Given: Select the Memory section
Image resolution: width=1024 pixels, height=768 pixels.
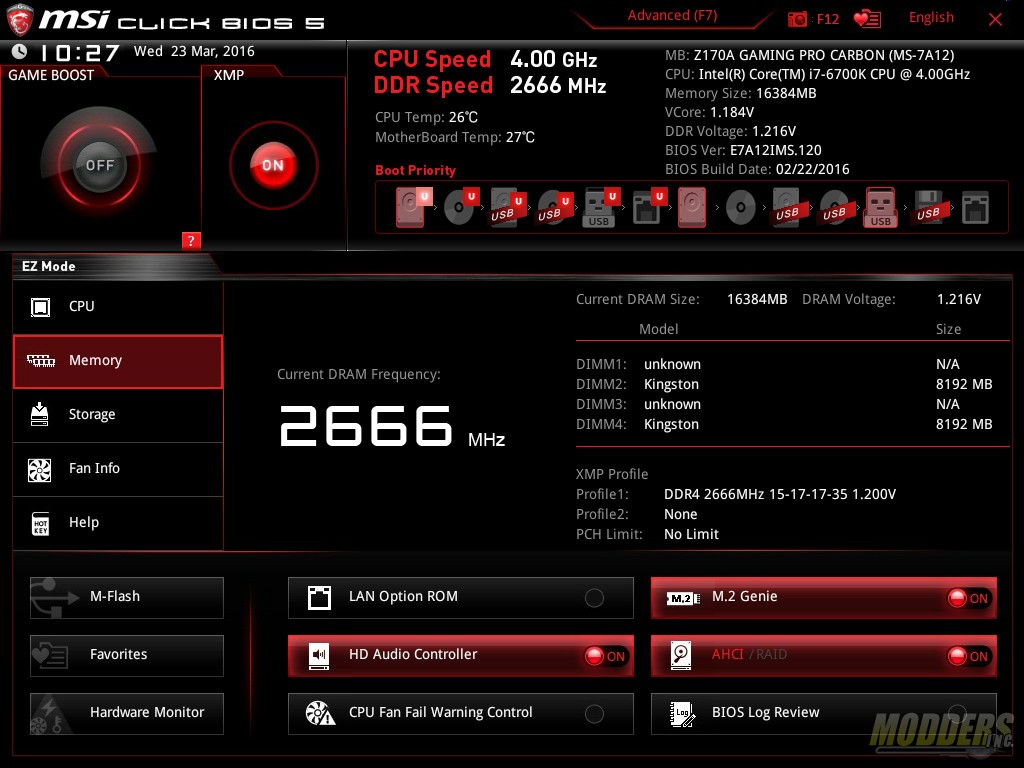Looking at the screenshot, I should (x=118, y=361).
